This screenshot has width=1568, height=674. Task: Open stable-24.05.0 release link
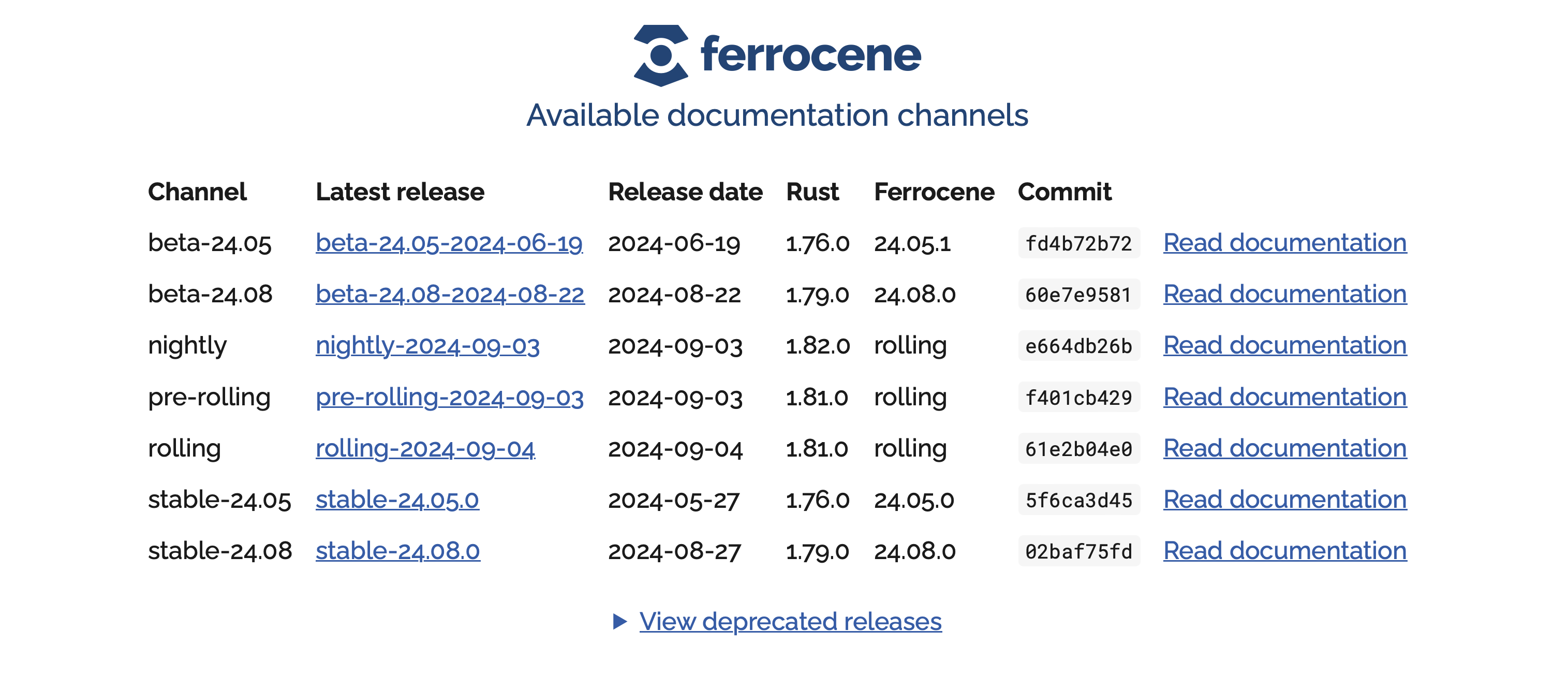pos(397,499)
